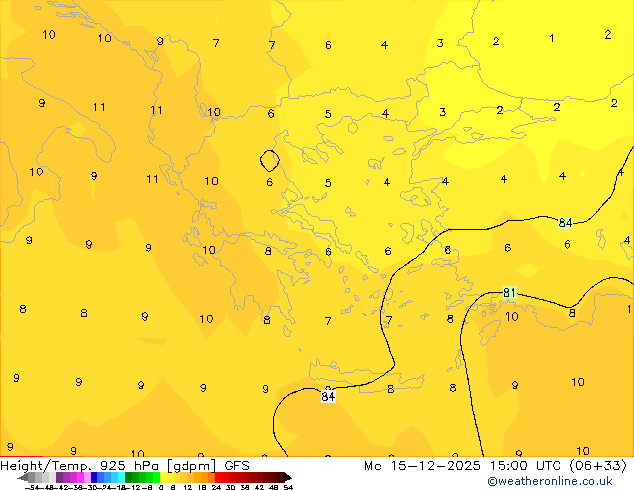Click the 'Mo 15-12-2025 15:00 UTC (06+33)' timestamp
Screen dimensions: 634x490
point(495,466)
